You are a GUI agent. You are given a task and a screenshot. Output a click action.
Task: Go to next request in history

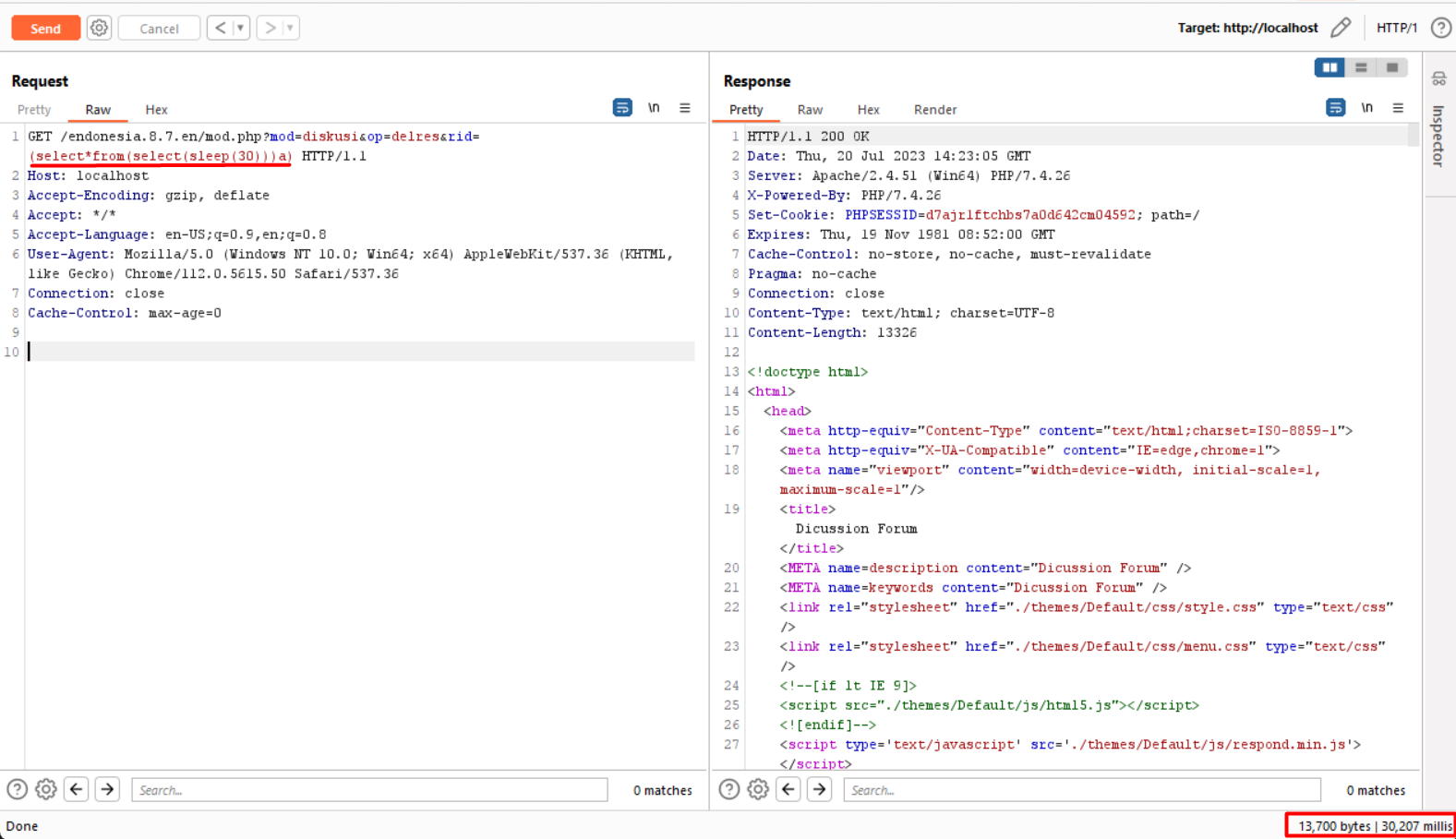coord(270,28)
